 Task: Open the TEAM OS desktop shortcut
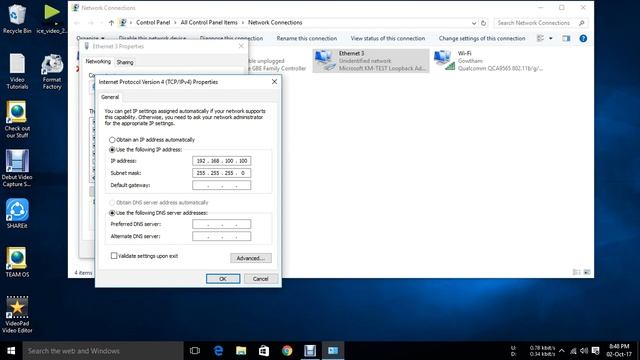[17, 262]
